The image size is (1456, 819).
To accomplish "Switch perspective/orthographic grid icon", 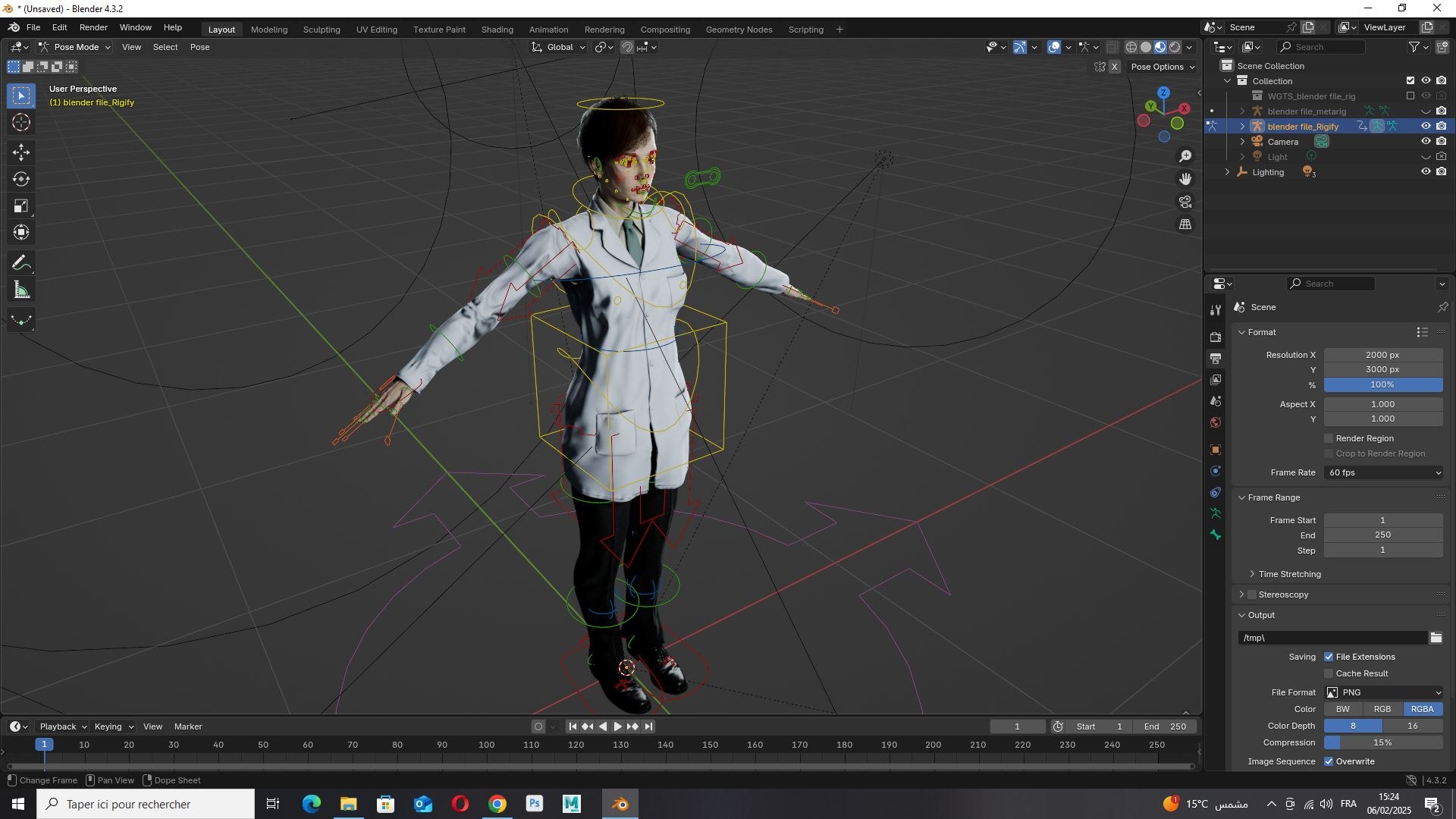I will click(1185, 224).
